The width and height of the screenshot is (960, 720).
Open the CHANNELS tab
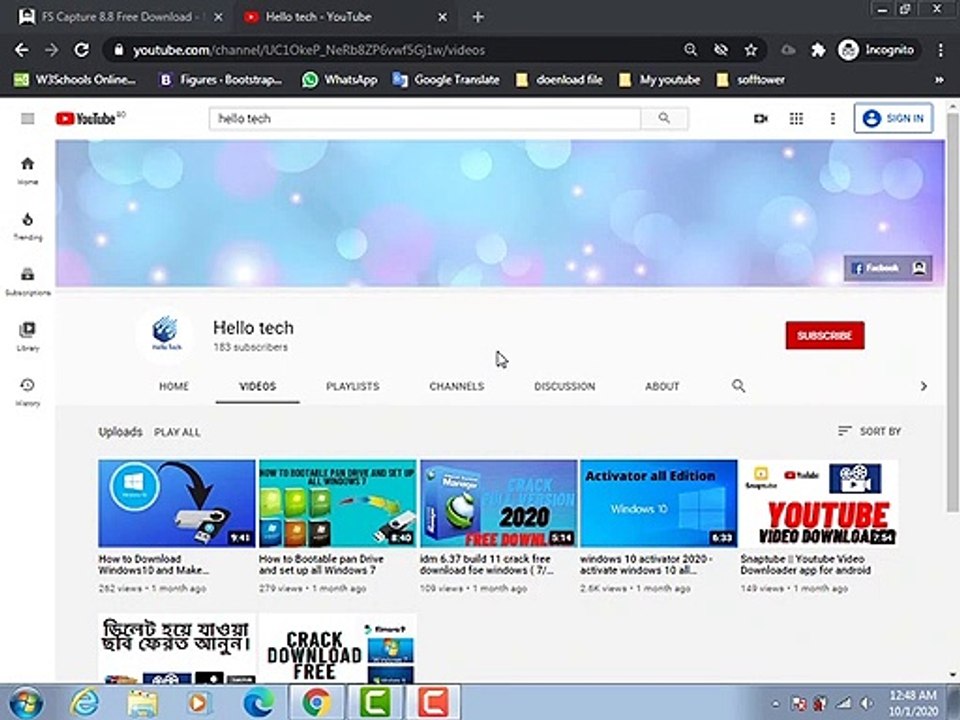(457, 386)
